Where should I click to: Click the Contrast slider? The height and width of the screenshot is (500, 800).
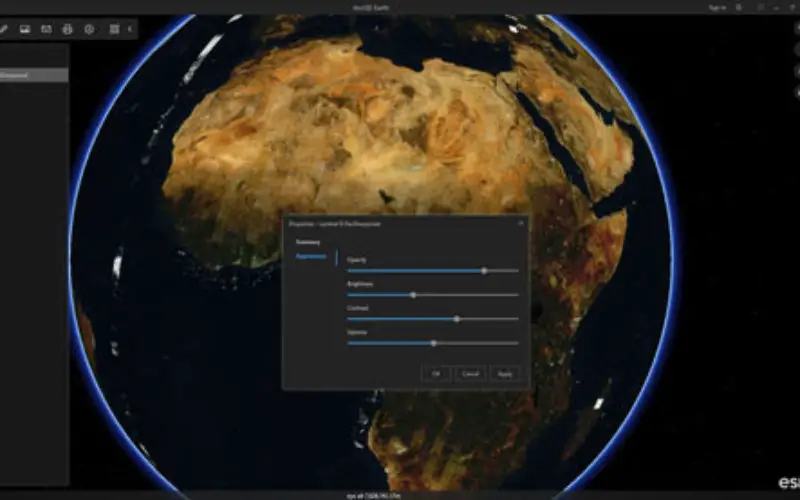pyautogui.click(x=433, y=319)
